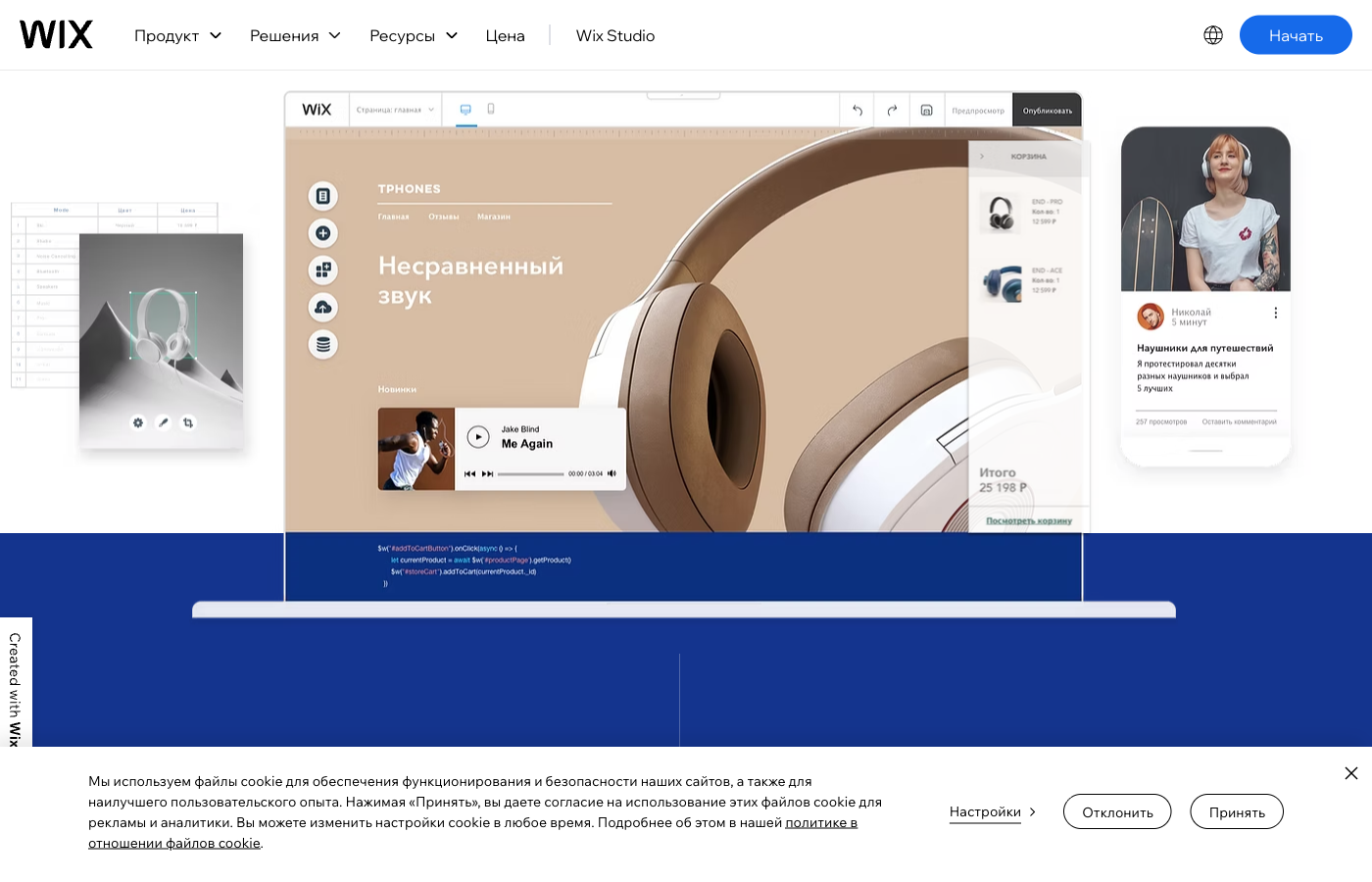Collapse the Корзина cart panel chevron
Image resolution: width=1372 pixels, height=882 pixels.
click(982, 157)
